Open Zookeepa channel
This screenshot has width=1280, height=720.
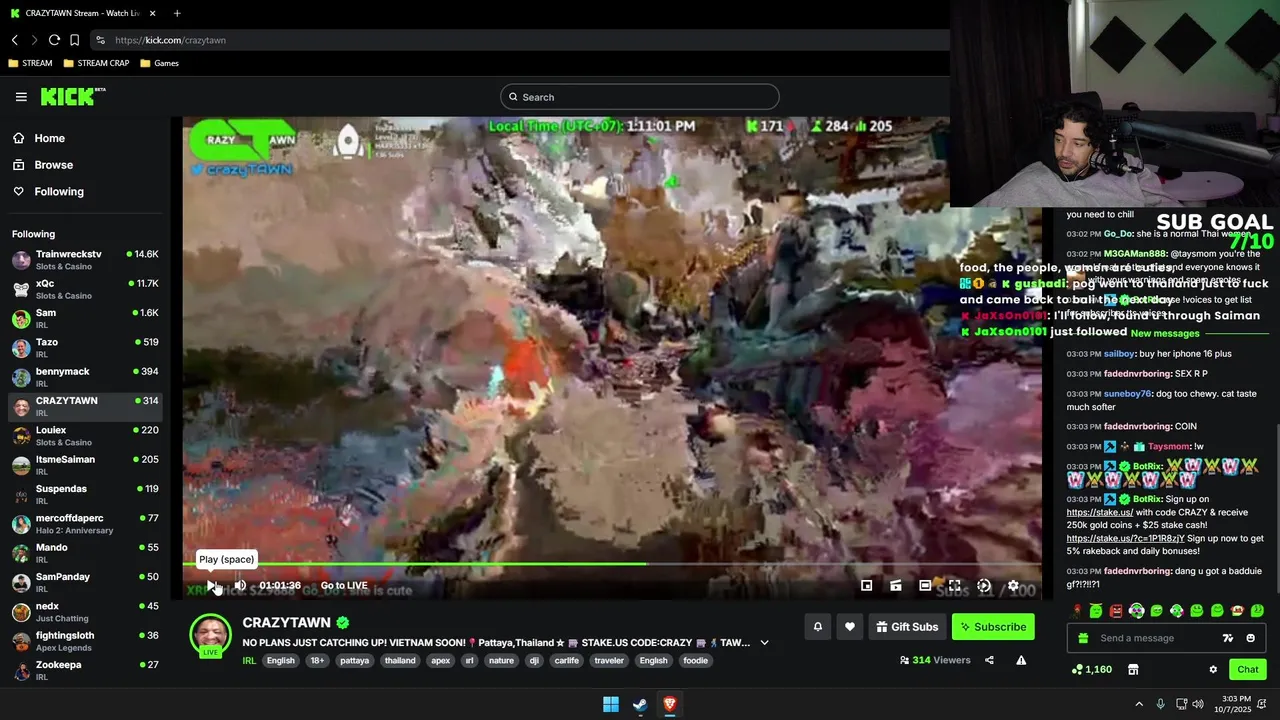click(85, 670)
